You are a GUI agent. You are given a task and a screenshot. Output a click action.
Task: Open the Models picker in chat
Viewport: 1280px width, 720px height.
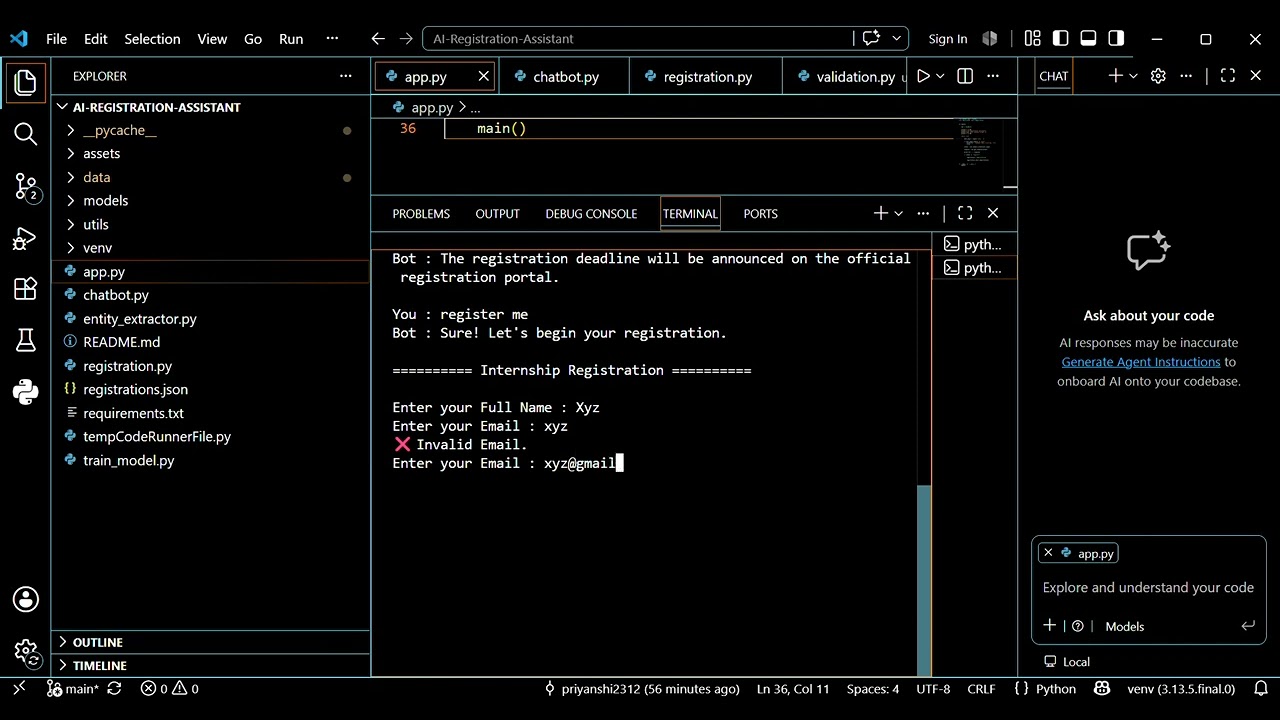(x=1124, y=626)
